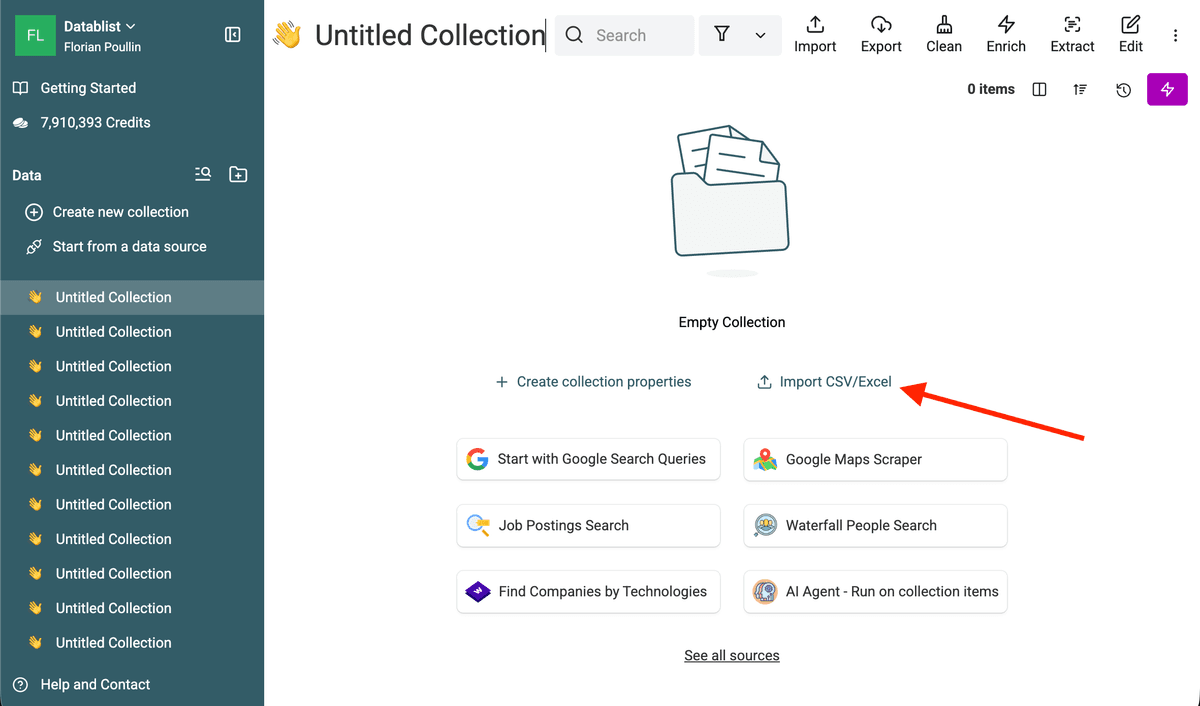Open the Clean tool
Screen dimensions: 1200x706
point(944,35)
